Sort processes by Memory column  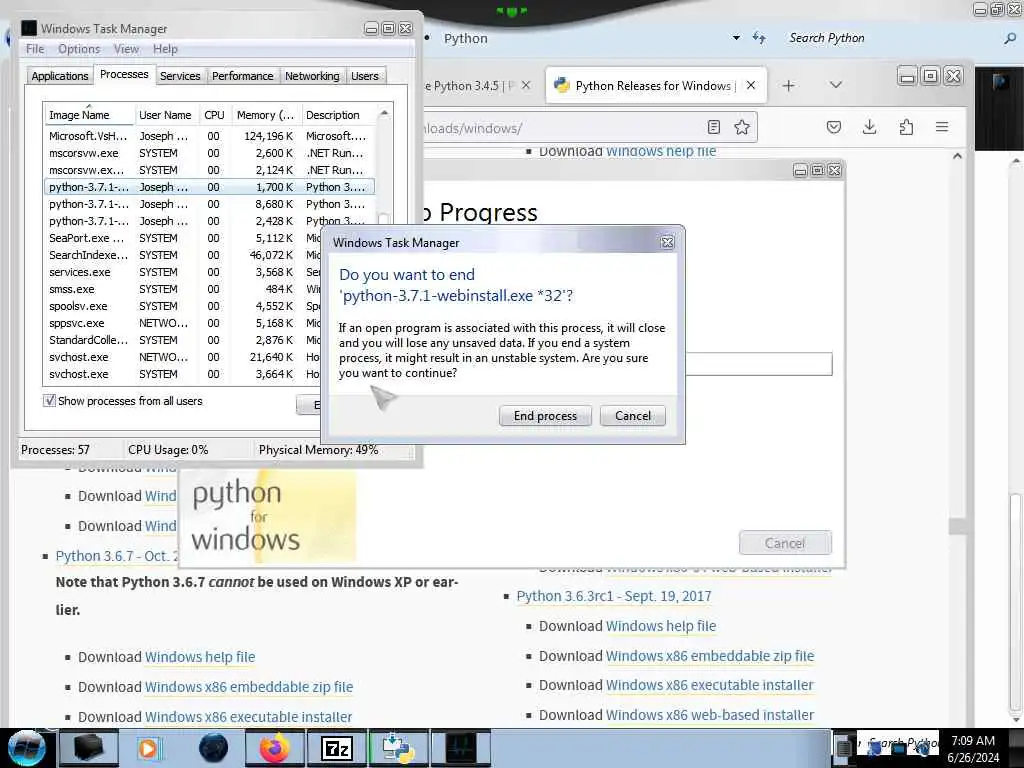(x=265, y=115)
